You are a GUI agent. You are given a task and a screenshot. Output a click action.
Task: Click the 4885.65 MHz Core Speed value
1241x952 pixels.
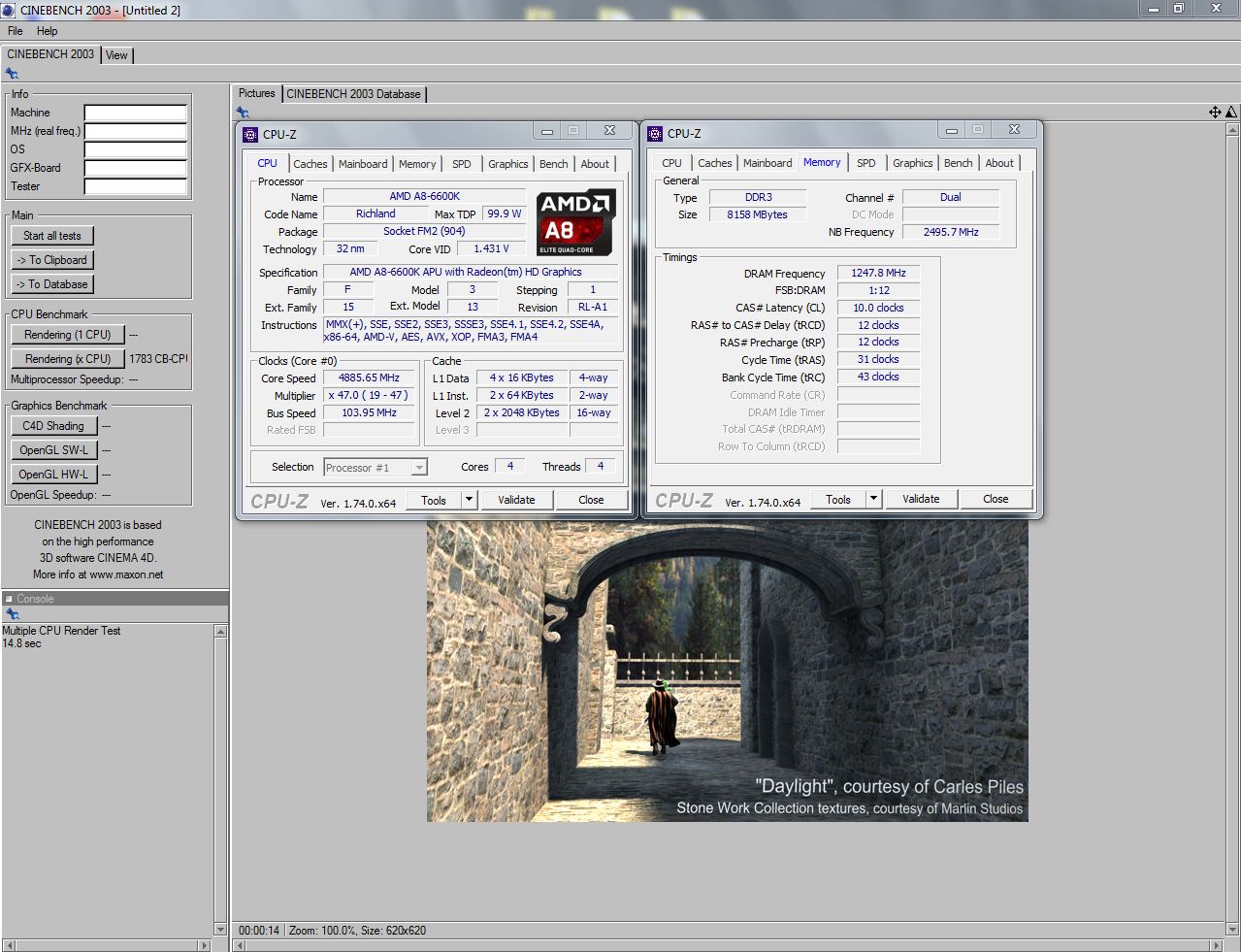(369, 378)
